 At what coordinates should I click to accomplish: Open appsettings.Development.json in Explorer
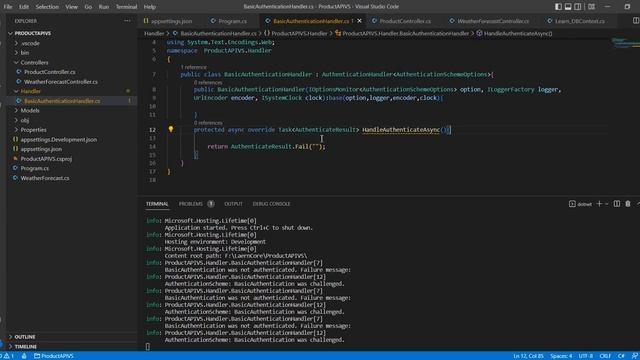click(x=59, y=139)
